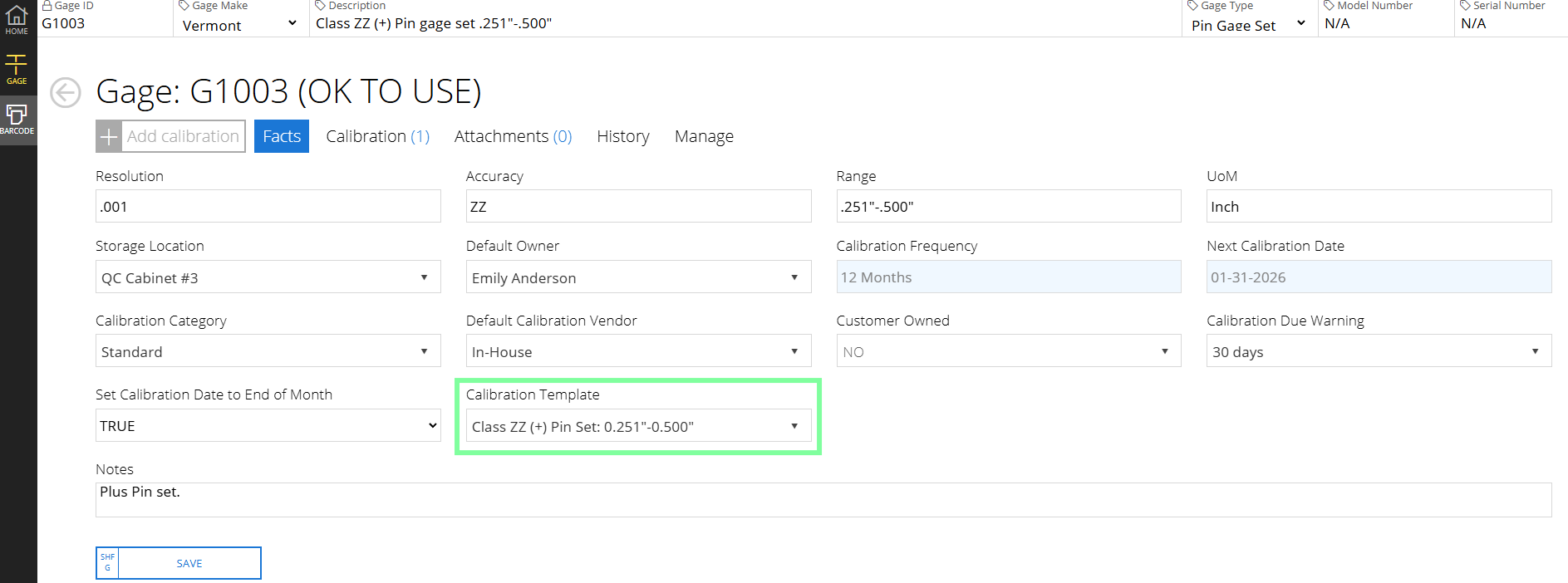Open the Storage Location dropdown
The width and height of the screenshot is (1568, 583).
click(x=268, y=277)
